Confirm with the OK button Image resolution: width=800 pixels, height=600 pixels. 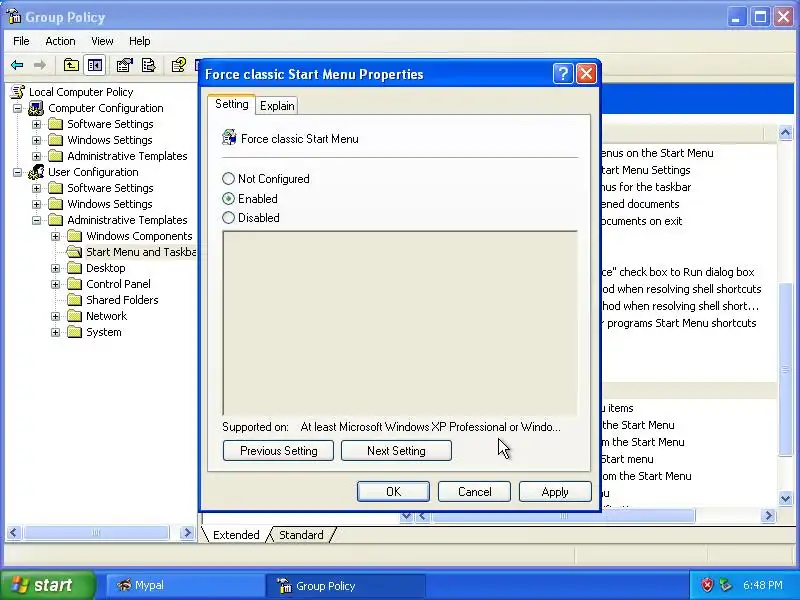[x=393, y=491]
